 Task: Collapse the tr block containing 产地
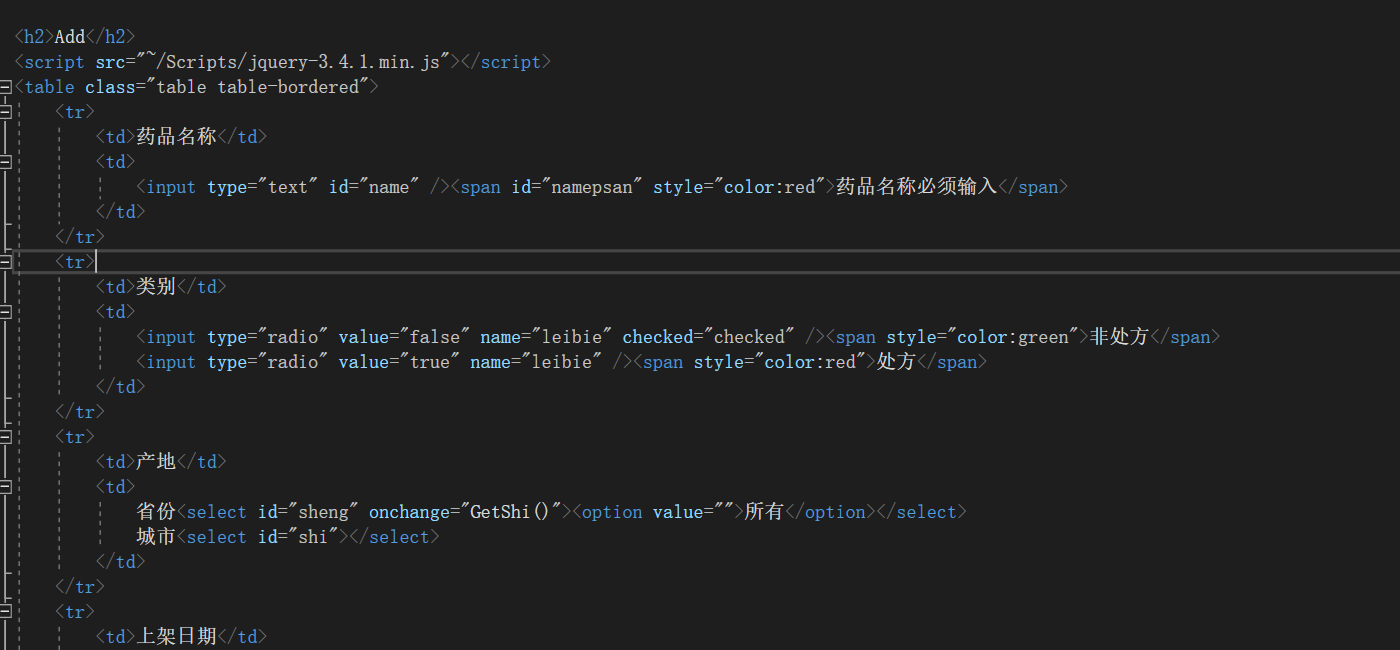(x=6, y=437)
